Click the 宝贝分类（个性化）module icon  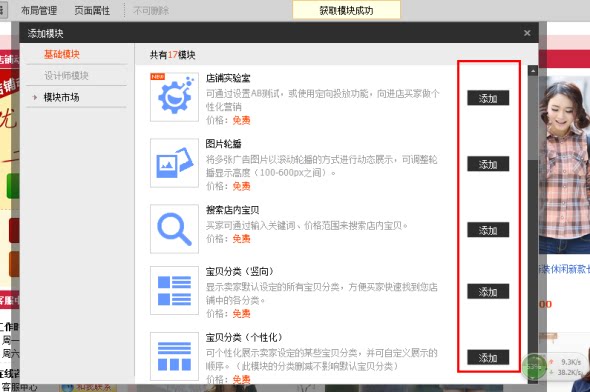point(174,356)
